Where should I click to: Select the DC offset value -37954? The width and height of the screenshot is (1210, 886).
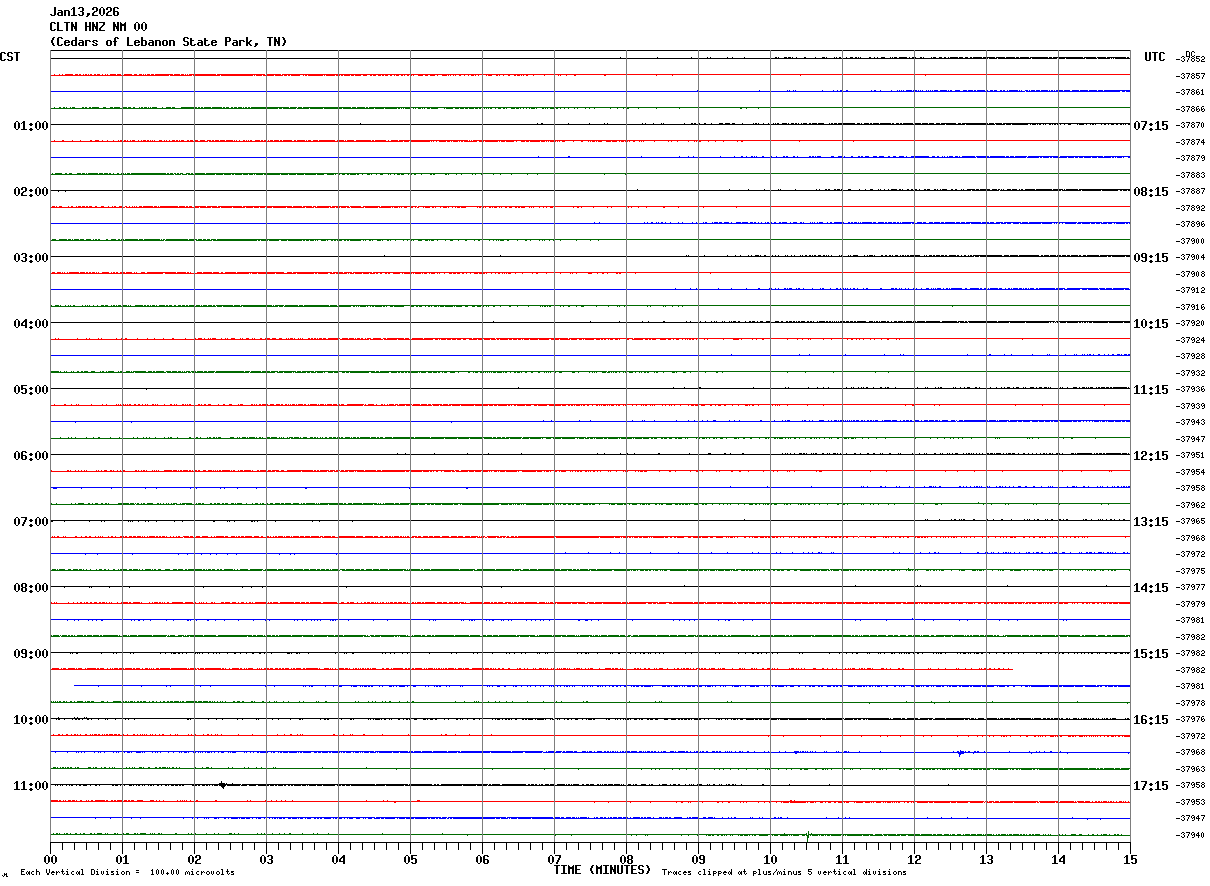click(1190, 472)
